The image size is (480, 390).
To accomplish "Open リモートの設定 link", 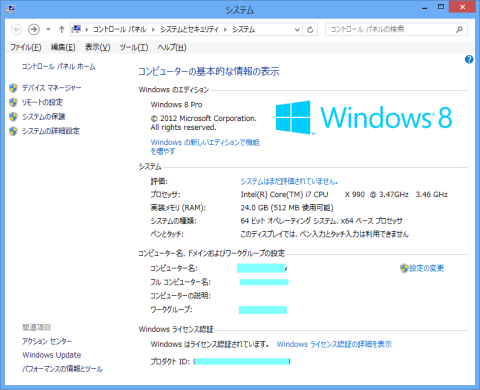I will click(x=42, y=102).
